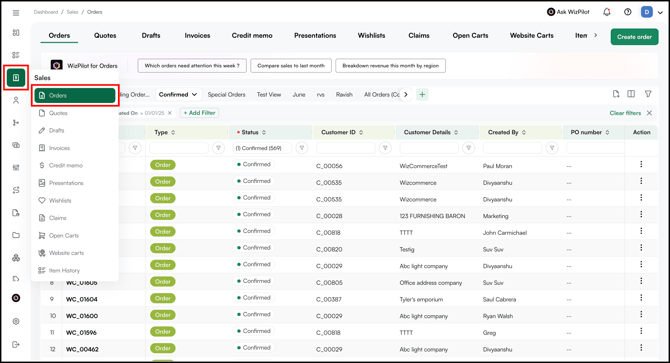670x363 pixels.
Task: Click Which orders need attention prompt
Action: click(x=192, y=66)
